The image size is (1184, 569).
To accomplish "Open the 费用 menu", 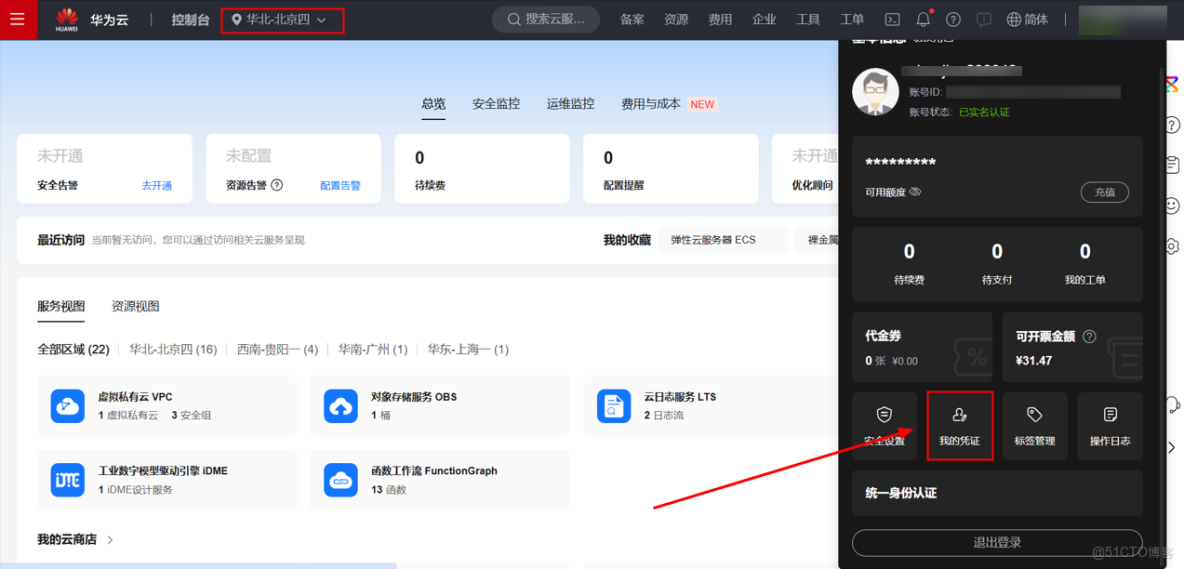I will point(720,20).
